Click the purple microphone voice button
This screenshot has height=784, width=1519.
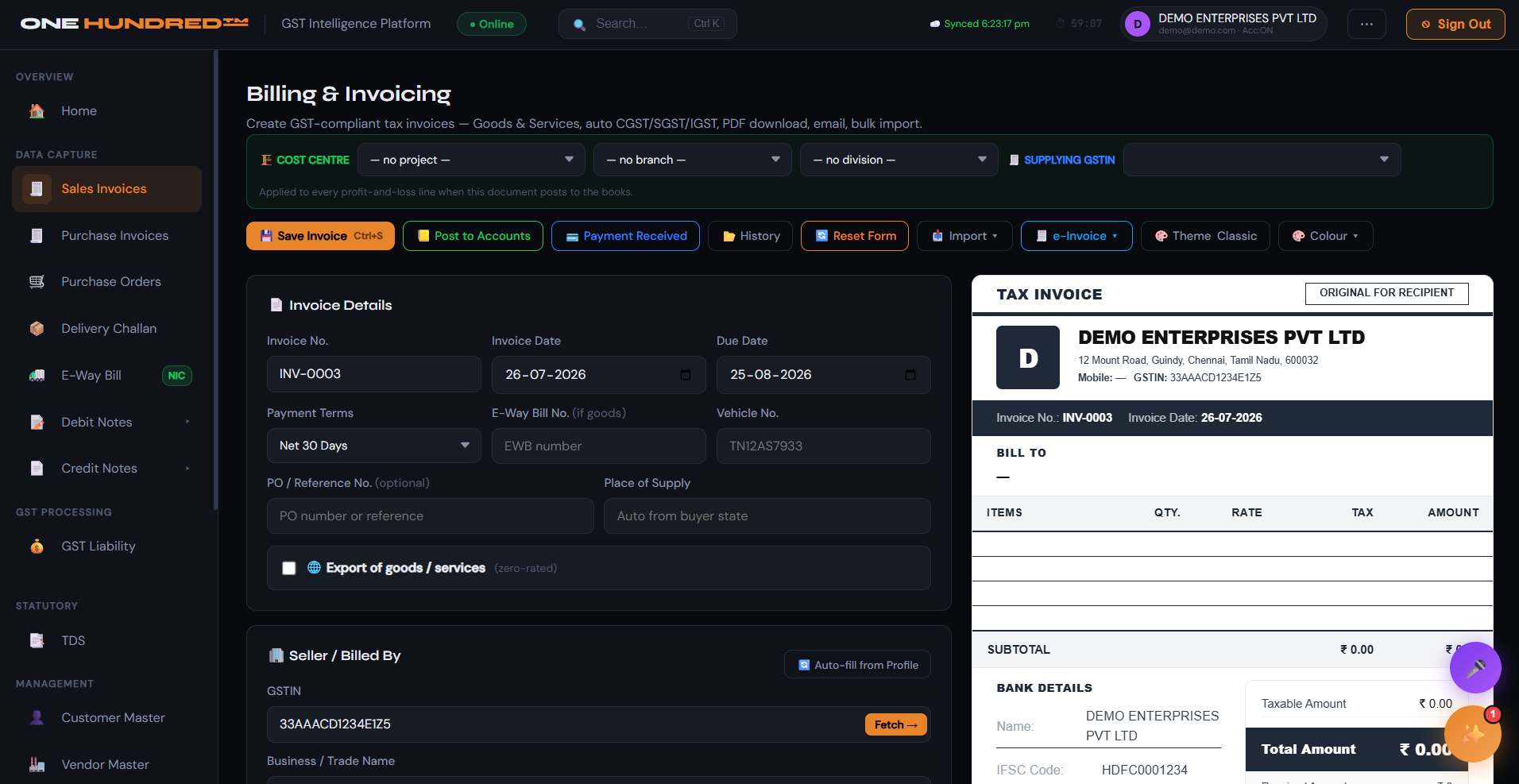(x=1475, y=668)
